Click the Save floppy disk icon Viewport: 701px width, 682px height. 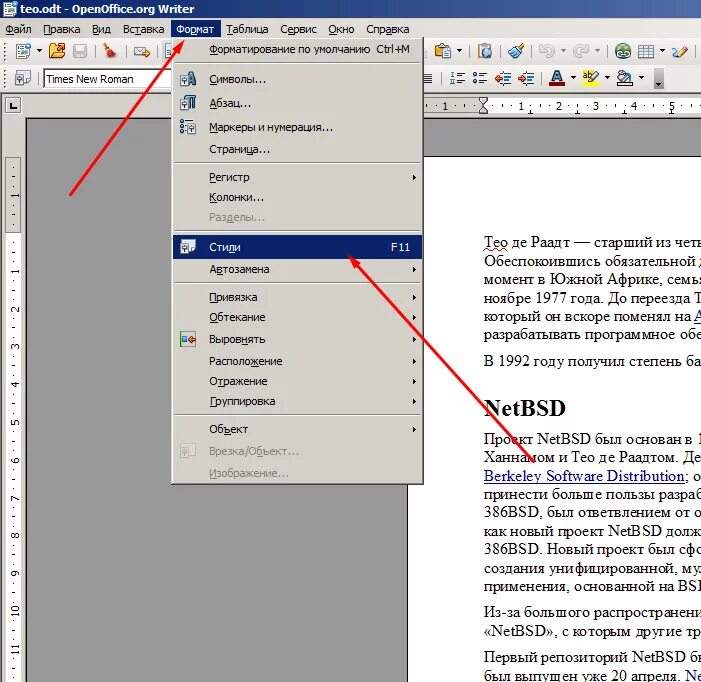(80, 51)
